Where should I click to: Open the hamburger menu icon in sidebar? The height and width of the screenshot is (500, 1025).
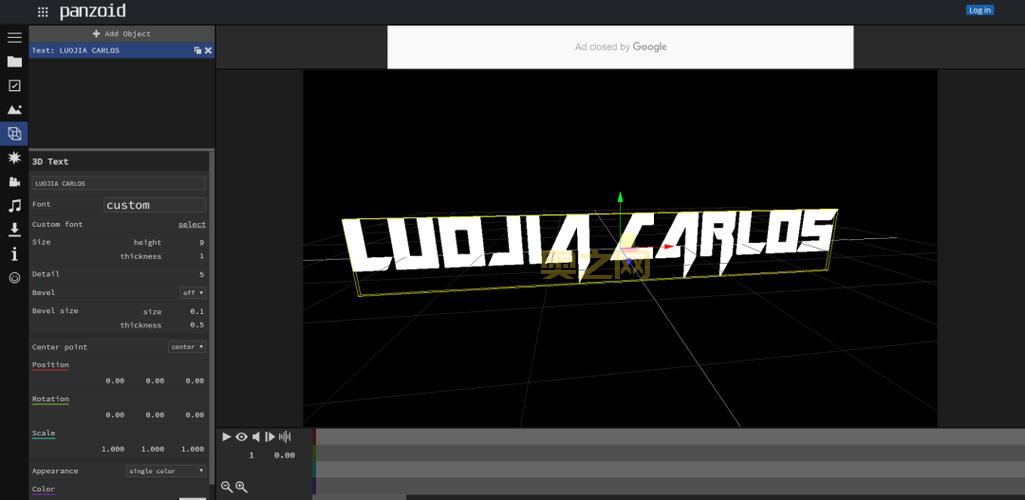[14, 38]
